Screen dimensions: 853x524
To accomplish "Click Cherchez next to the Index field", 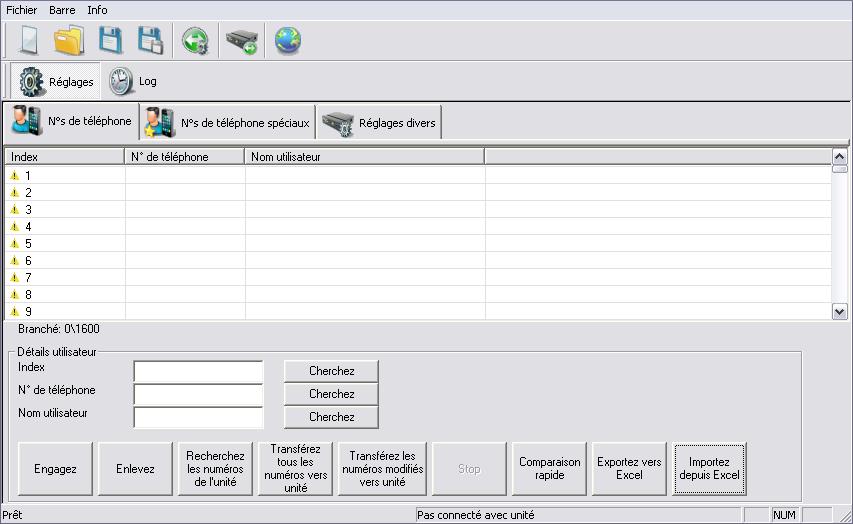I will point(331,371).
